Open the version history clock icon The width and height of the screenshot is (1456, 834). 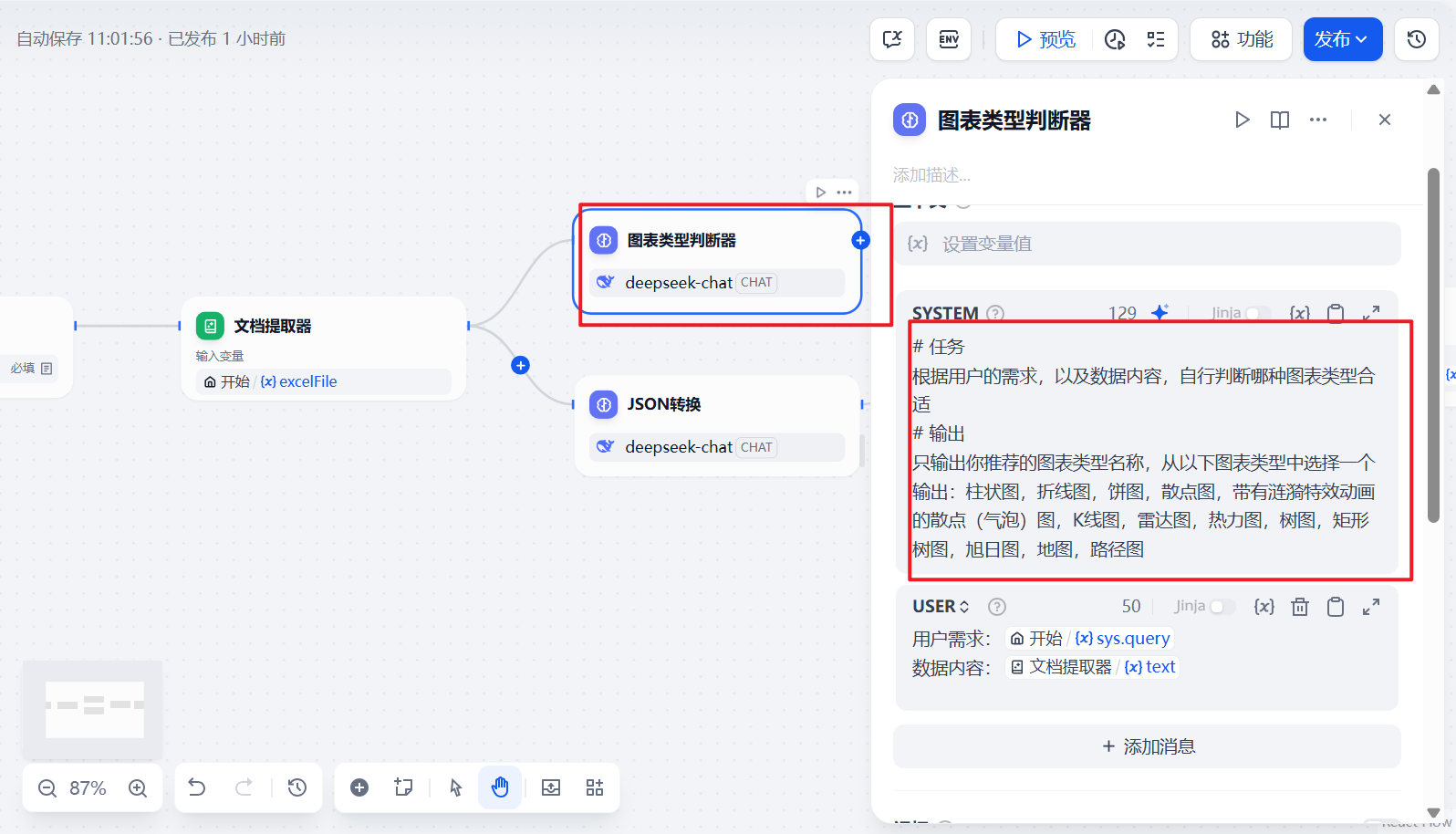(x=1416, y=39)
